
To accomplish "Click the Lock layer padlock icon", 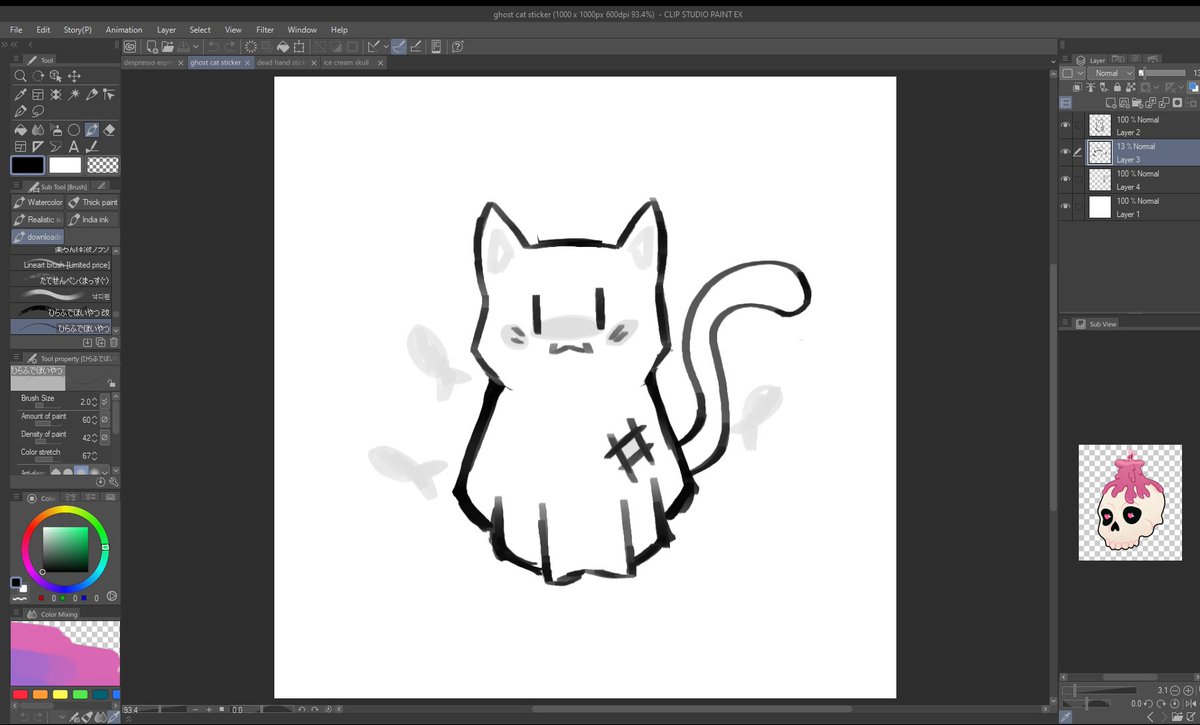I will pyautogui.click(x=1117, y=87).
